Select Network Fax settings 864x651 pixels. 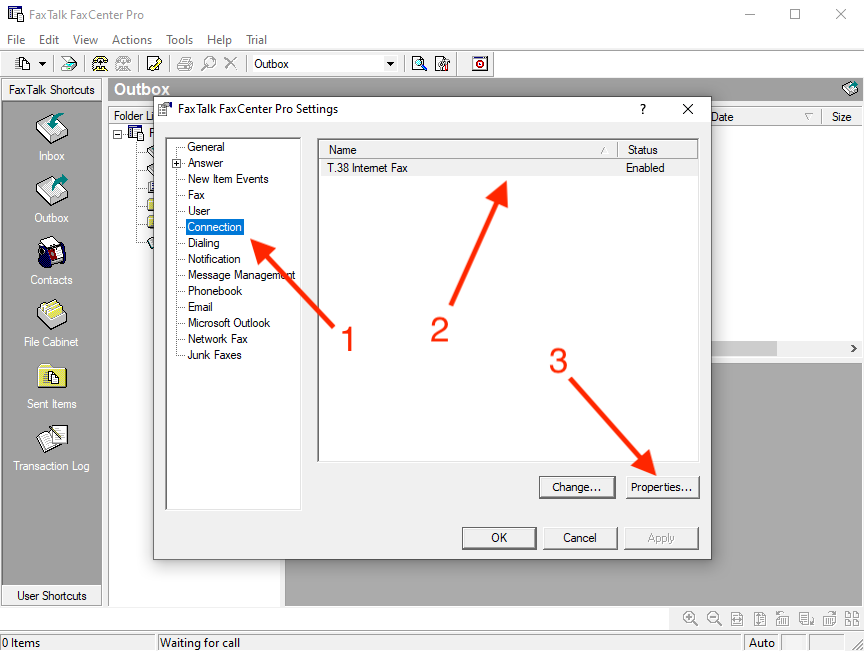coord(218,339)
